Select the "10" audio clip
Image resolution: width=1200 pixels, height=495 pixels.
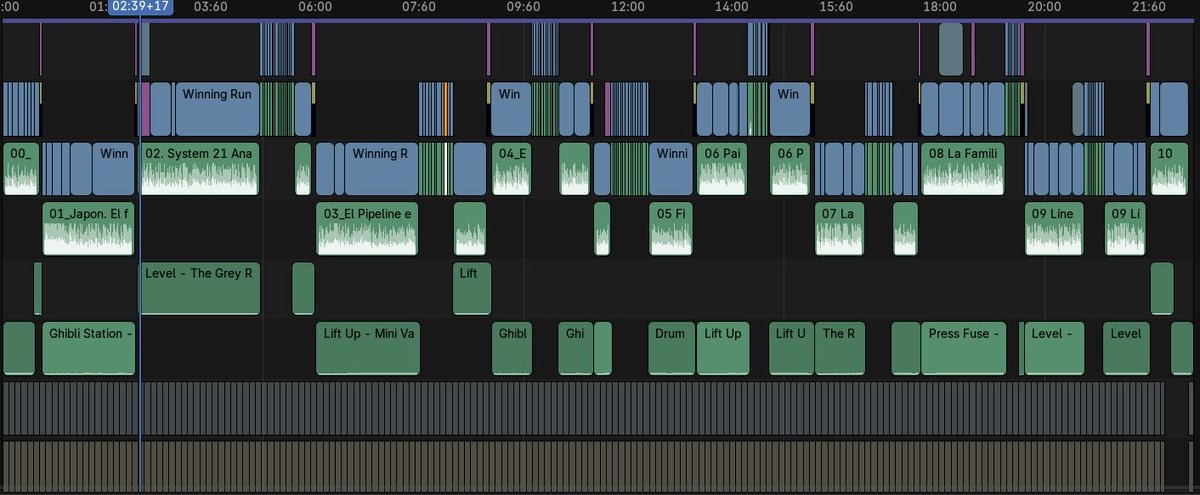click(x=1169, y=169)
